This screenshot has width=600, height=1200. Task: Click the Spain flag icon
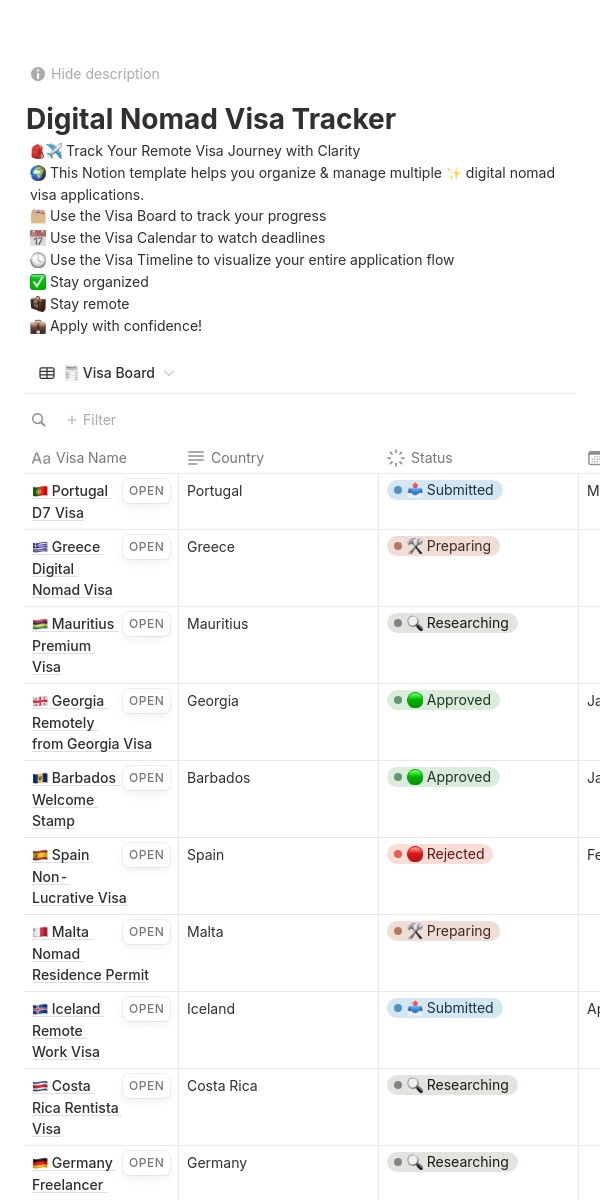(x=40, y=855)
